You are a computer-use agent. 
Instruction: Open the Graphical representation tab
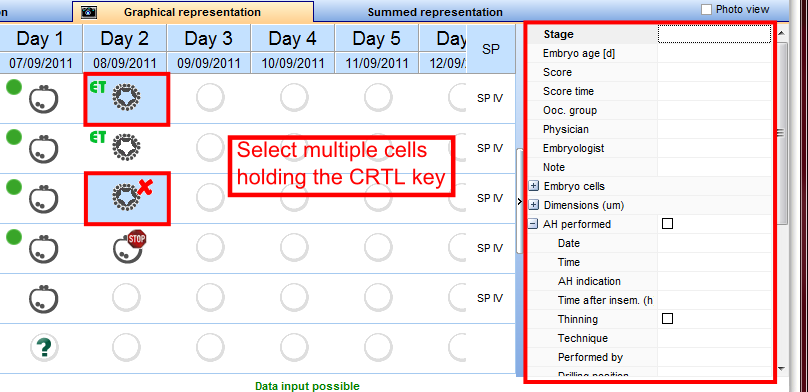click(x=193, y=12)
